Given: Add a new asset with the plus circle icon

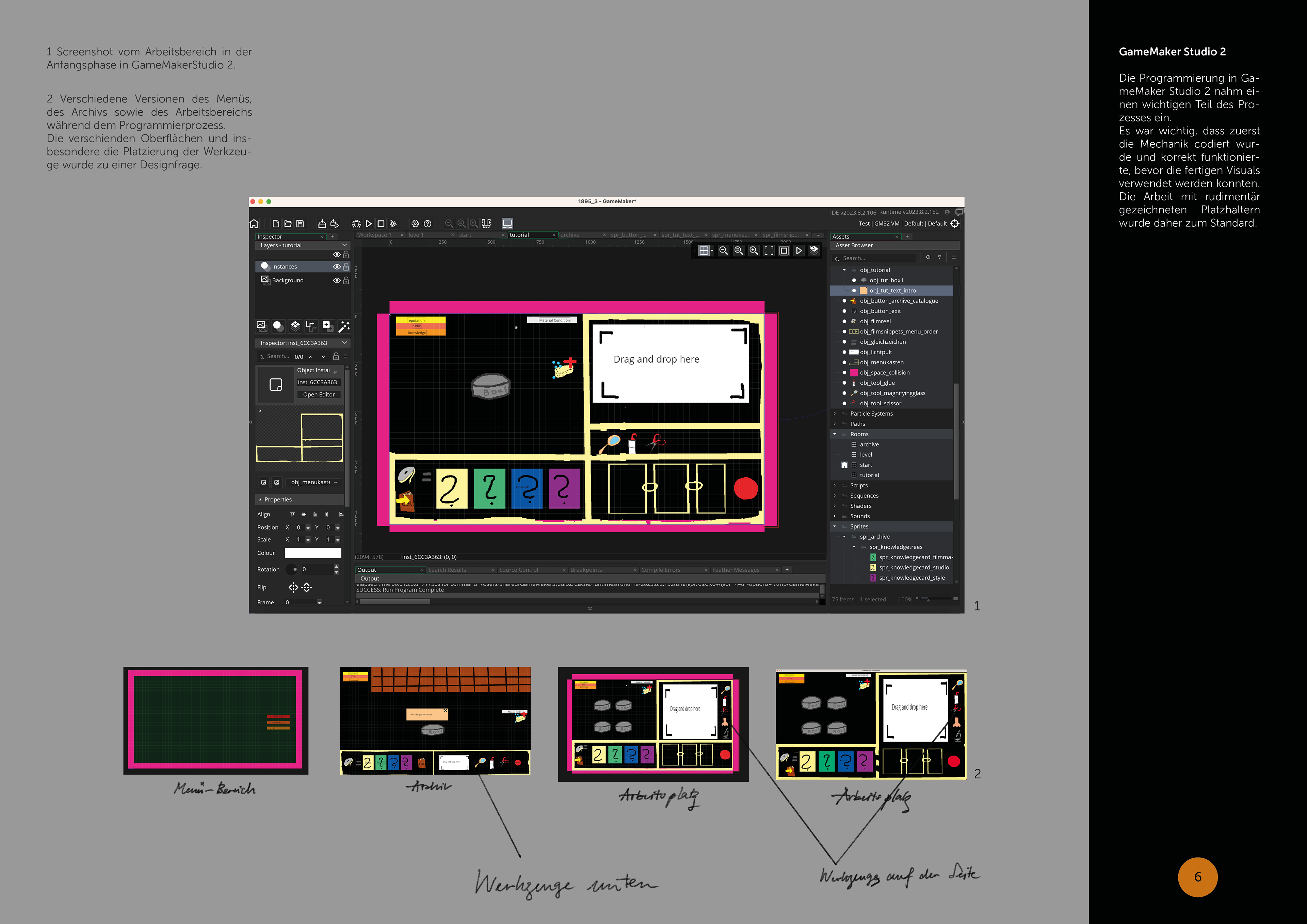Looking at the screenshot, I should pos(928,257).
